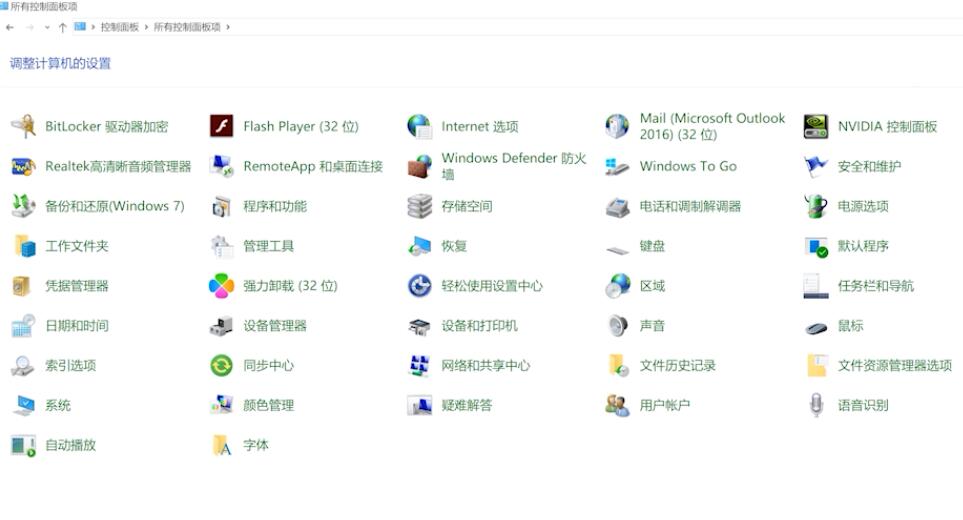Expand chevron before 控制面板 breadcrumb
The width and height of the screenshot is (963, 520).
click(x=93, y=27)
